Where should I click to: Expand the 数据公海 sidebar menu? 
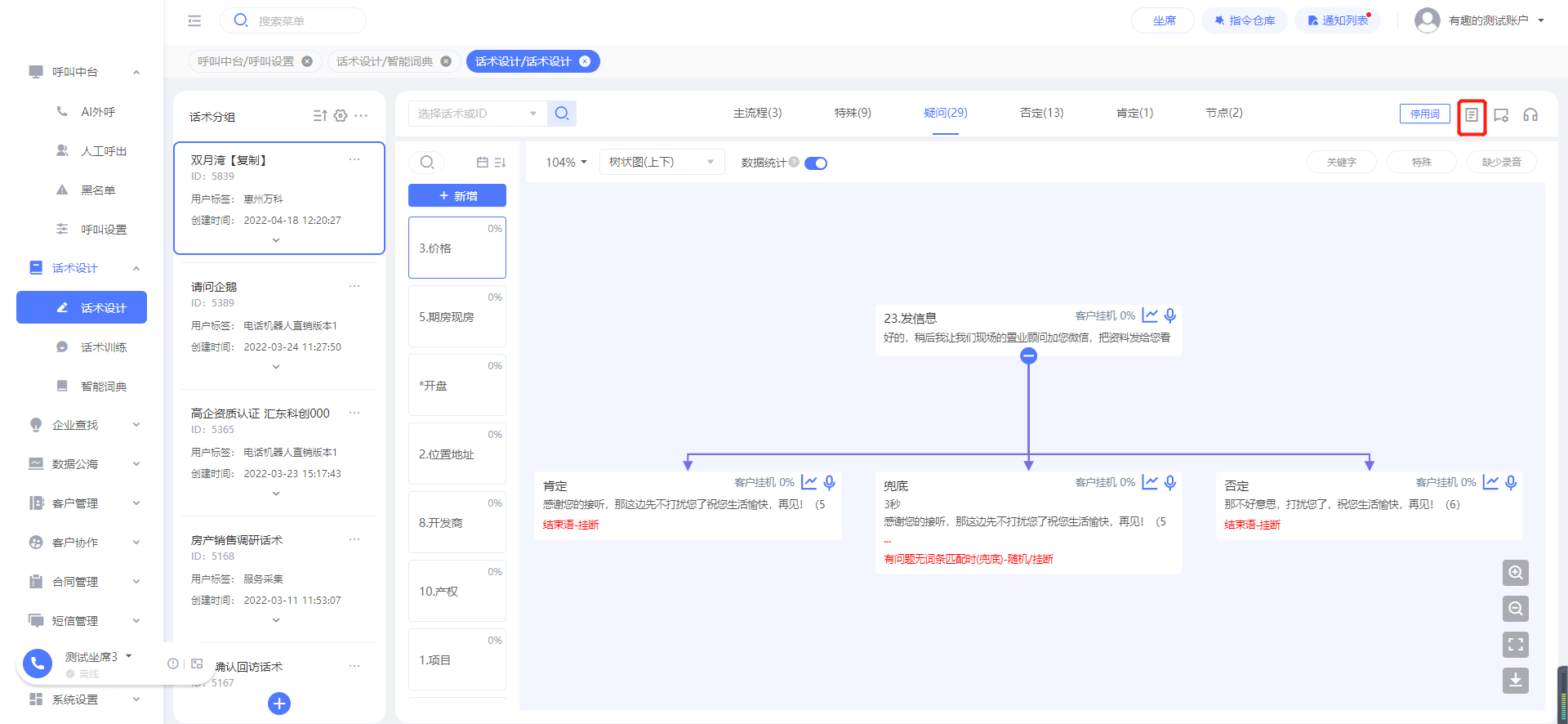[136, 464]
